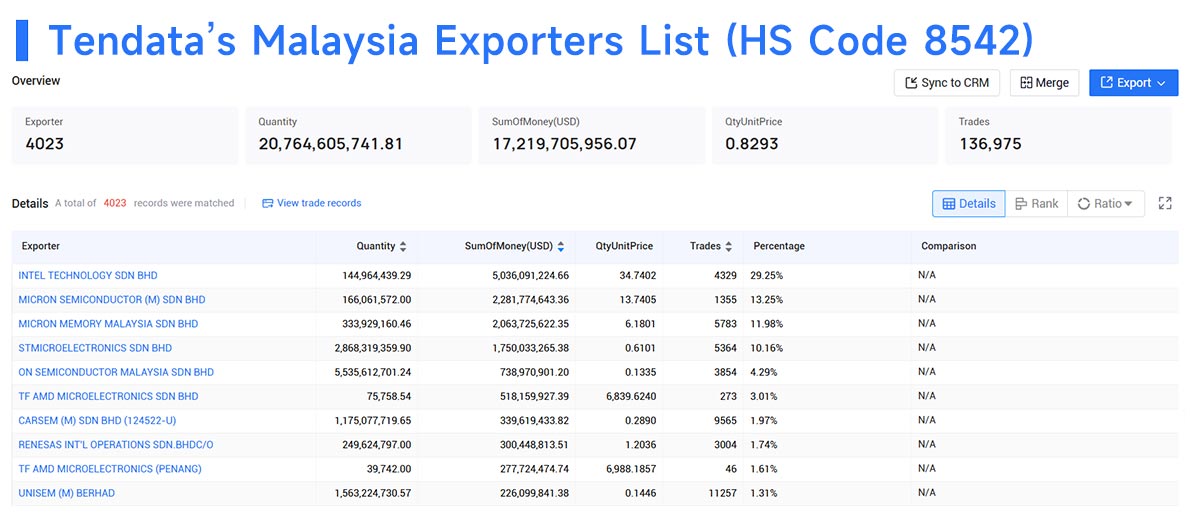Open the Export dropdown

point(1133,83)
